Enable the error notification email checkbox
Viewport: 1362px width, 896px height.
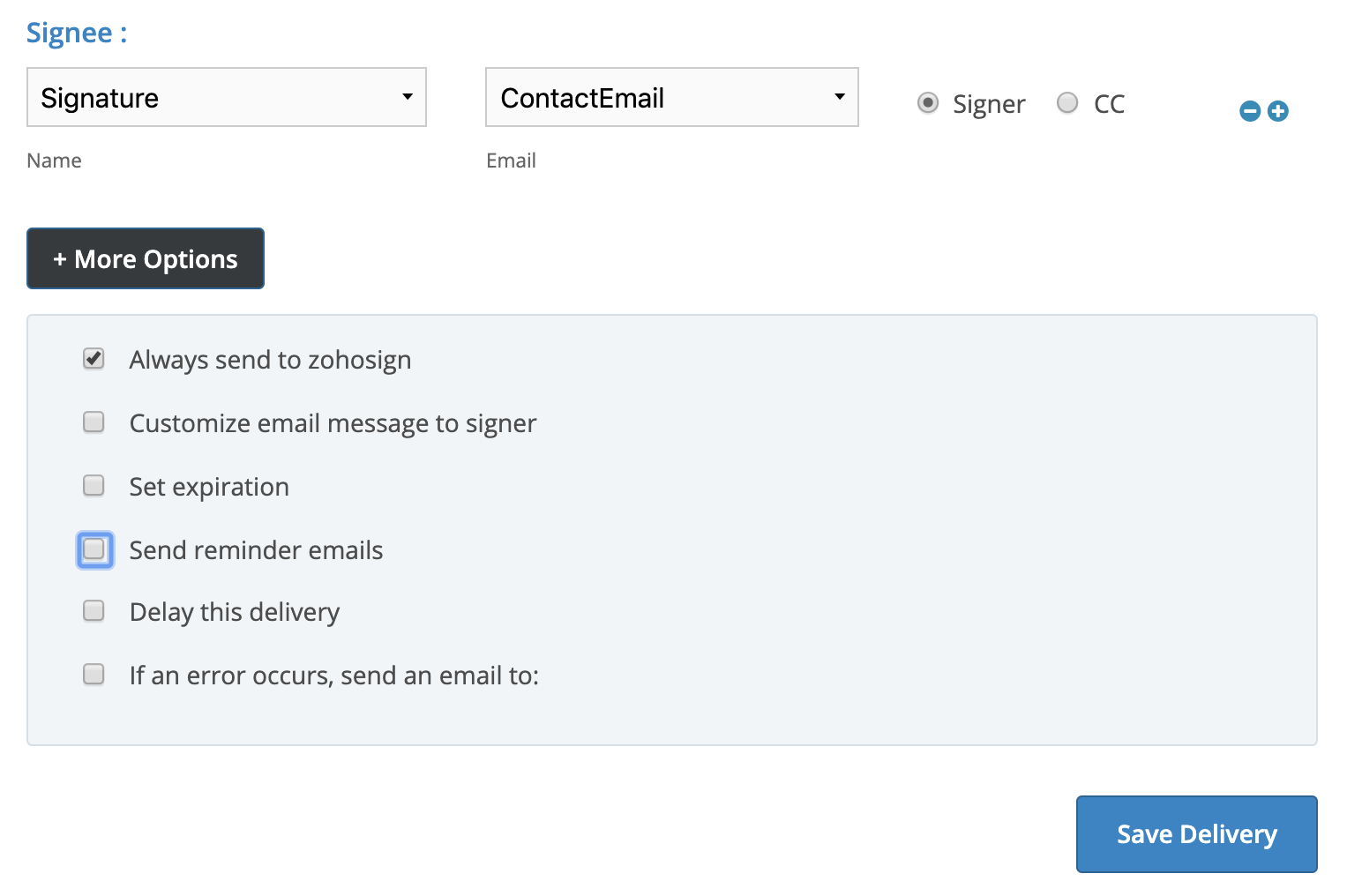[94, 675]
